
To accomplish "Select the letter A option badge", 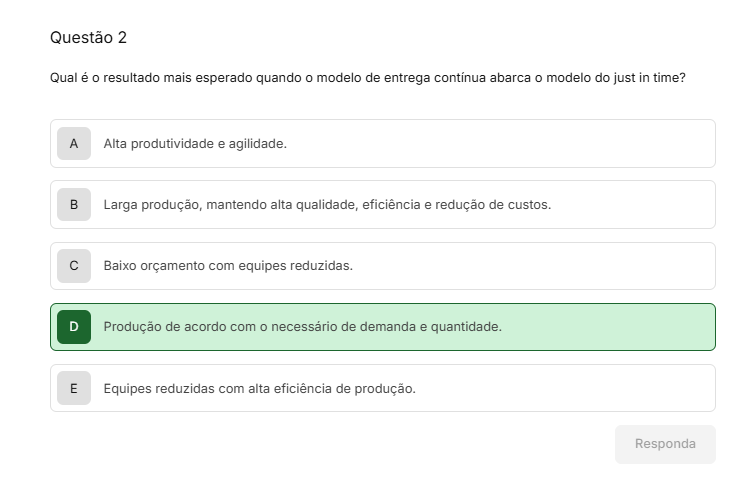I will 74,144.
